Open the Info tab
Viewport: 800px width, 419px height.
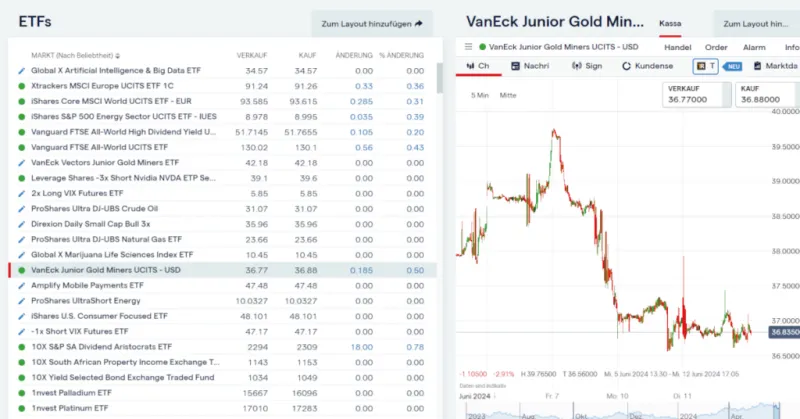(x=792, y=47)
